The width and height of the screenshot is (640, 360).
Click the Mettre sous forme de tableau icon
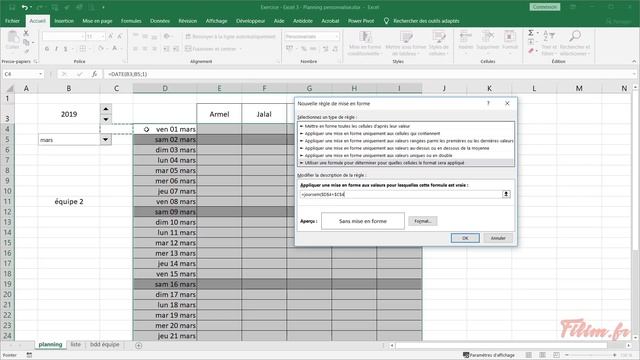405,43
